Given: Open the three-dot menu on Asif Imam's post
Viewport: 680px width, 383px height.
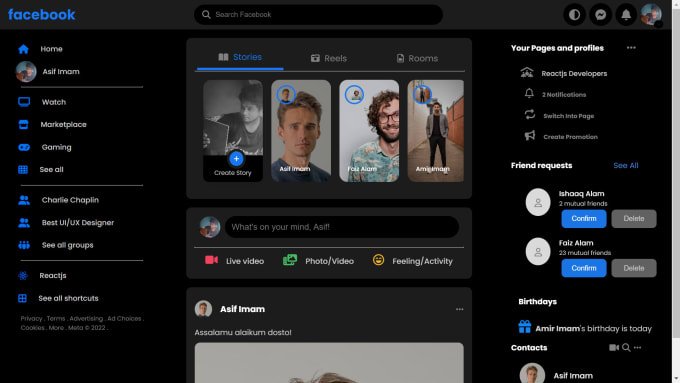Looking at the screenshot, I should (460, 309).
